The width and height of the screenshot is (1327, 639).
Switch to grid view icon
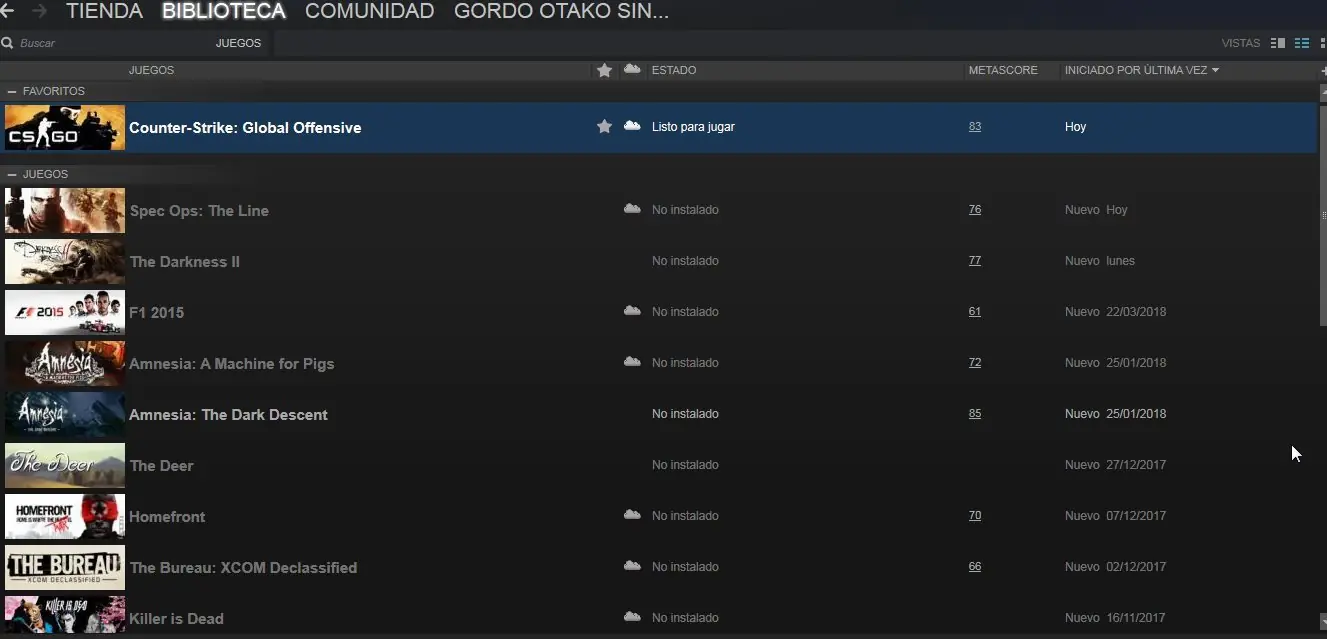click(x=1323, y=43)
